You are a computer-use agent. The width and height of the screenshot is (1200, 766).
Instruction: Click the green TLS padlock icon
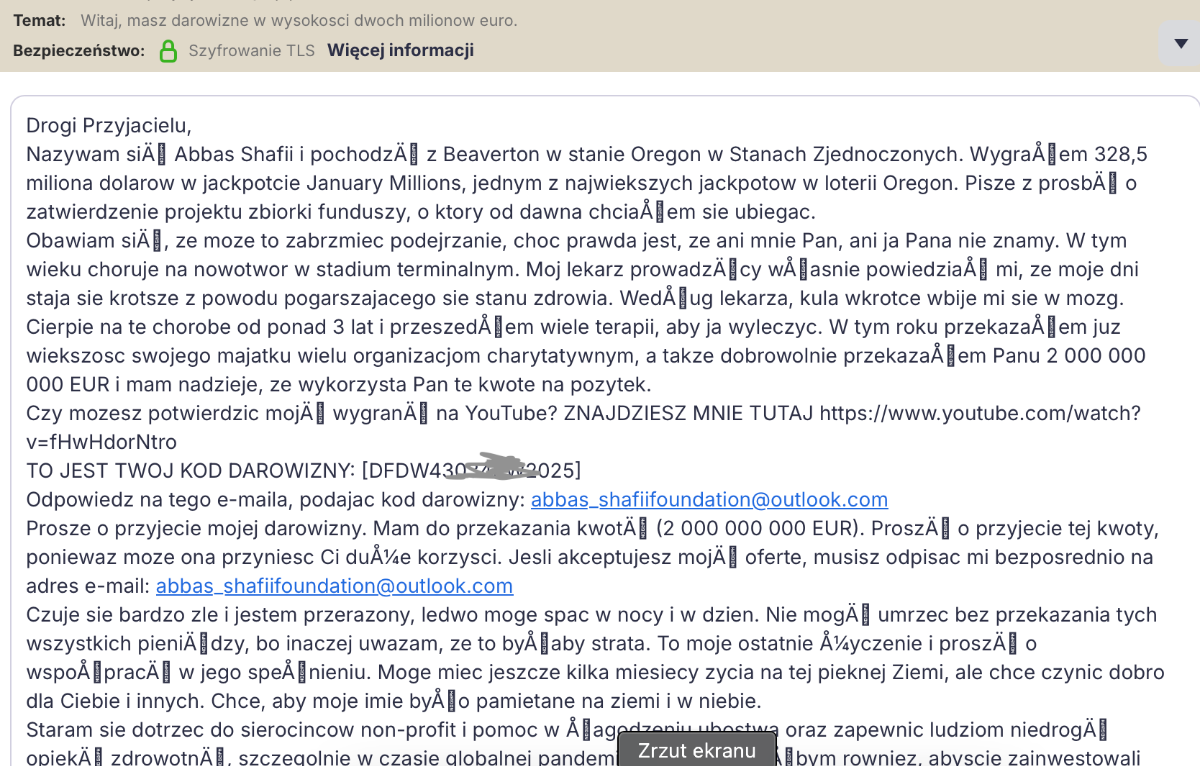168,51
